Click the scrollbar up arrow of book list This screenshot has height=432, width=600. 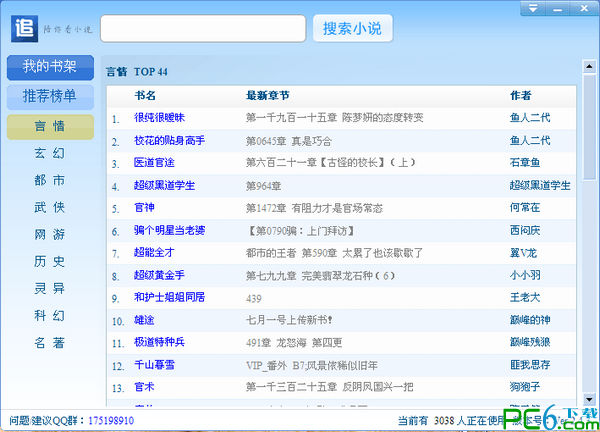coord(589,69)
